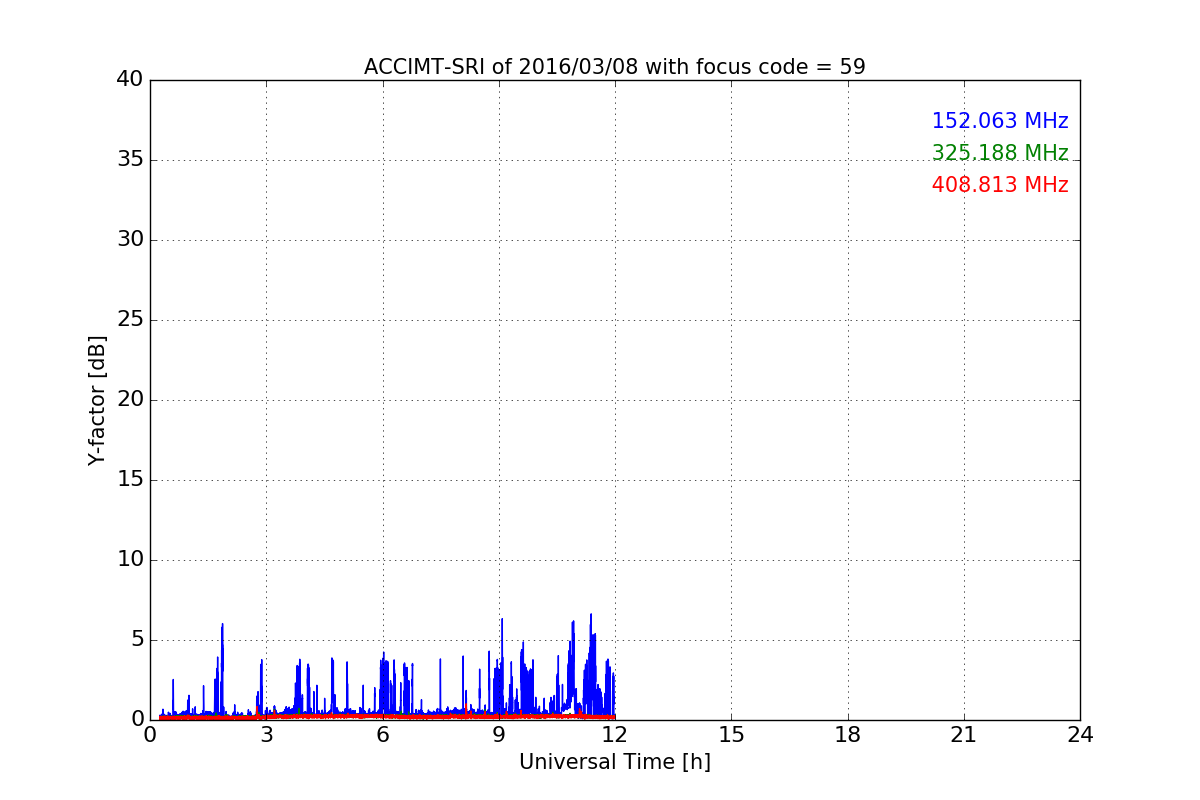Click the Universal Time [h] axis label

point(615,762)
